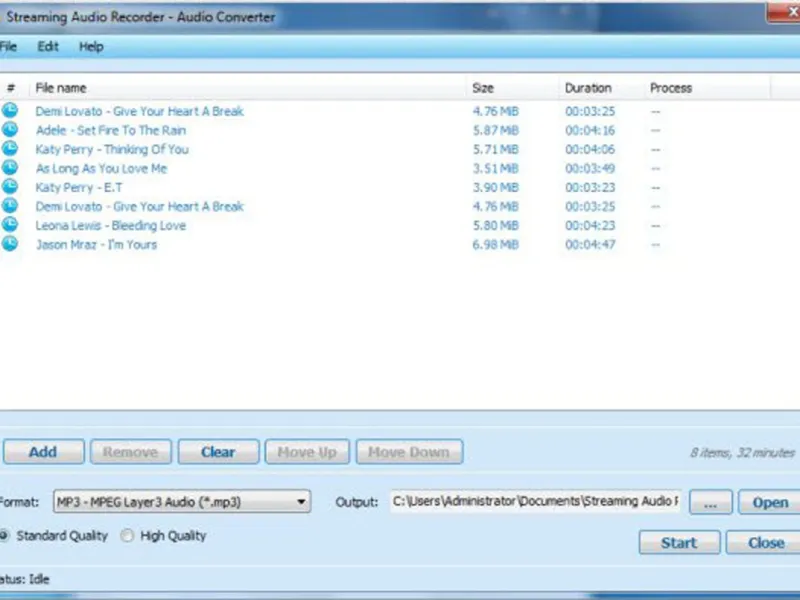Click duration 00:04:16
Image resolution: width=800 pixels, height=600 pixels.
[x=590, y=131]
